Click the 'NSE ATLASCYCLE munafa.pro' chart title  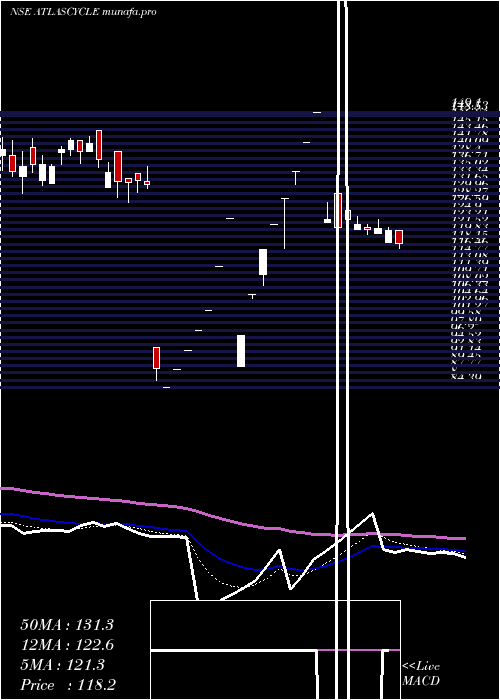tap(83, 12)
